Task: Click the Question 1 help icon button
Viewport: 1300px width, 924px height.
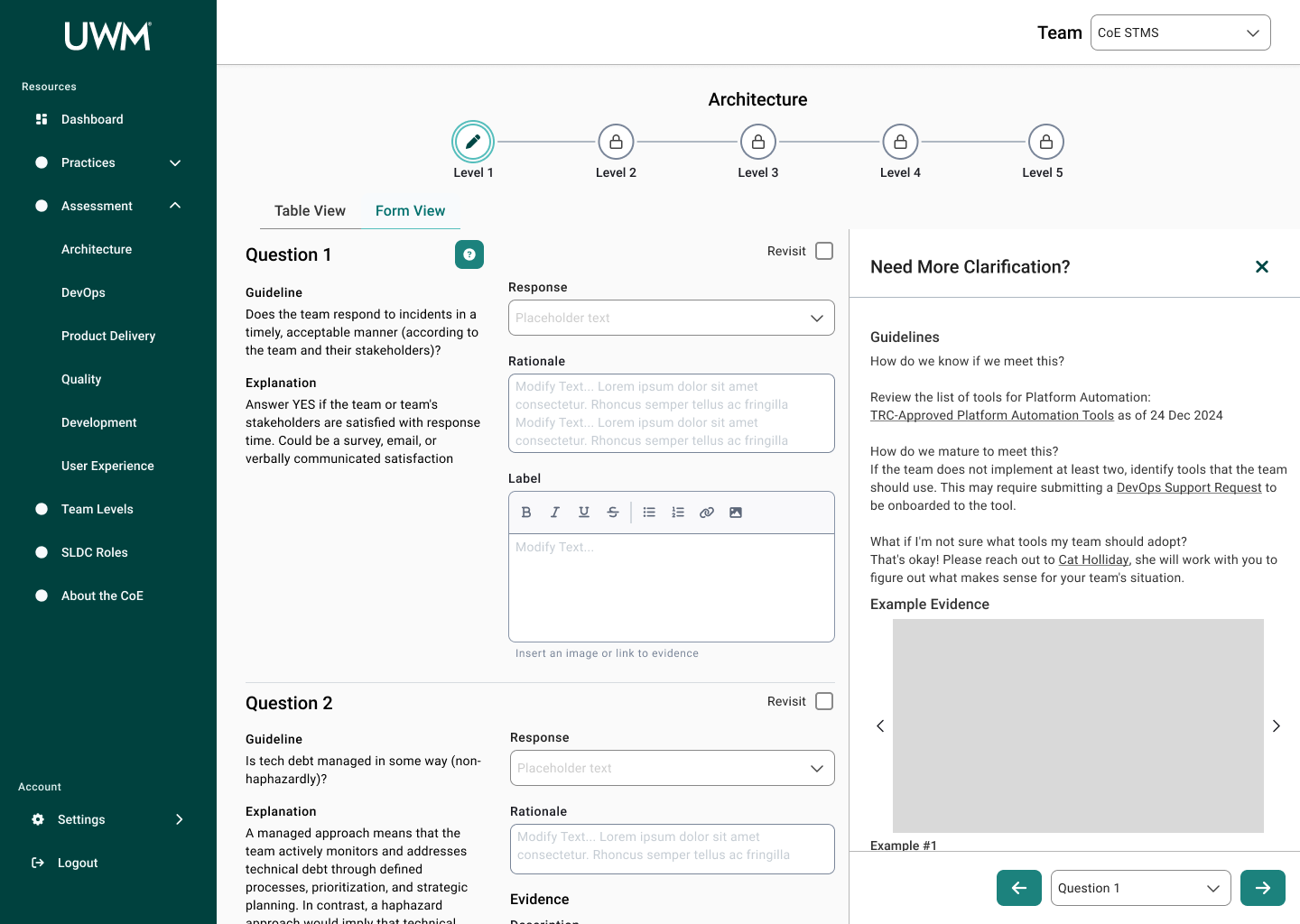Action: tap(469, 254)
